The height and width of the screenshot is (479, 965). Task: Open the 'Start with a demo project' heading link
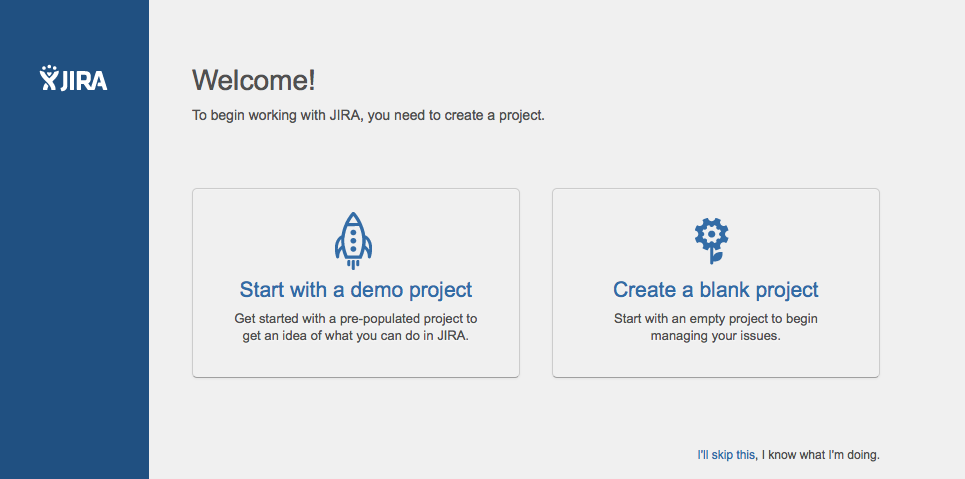356,289
